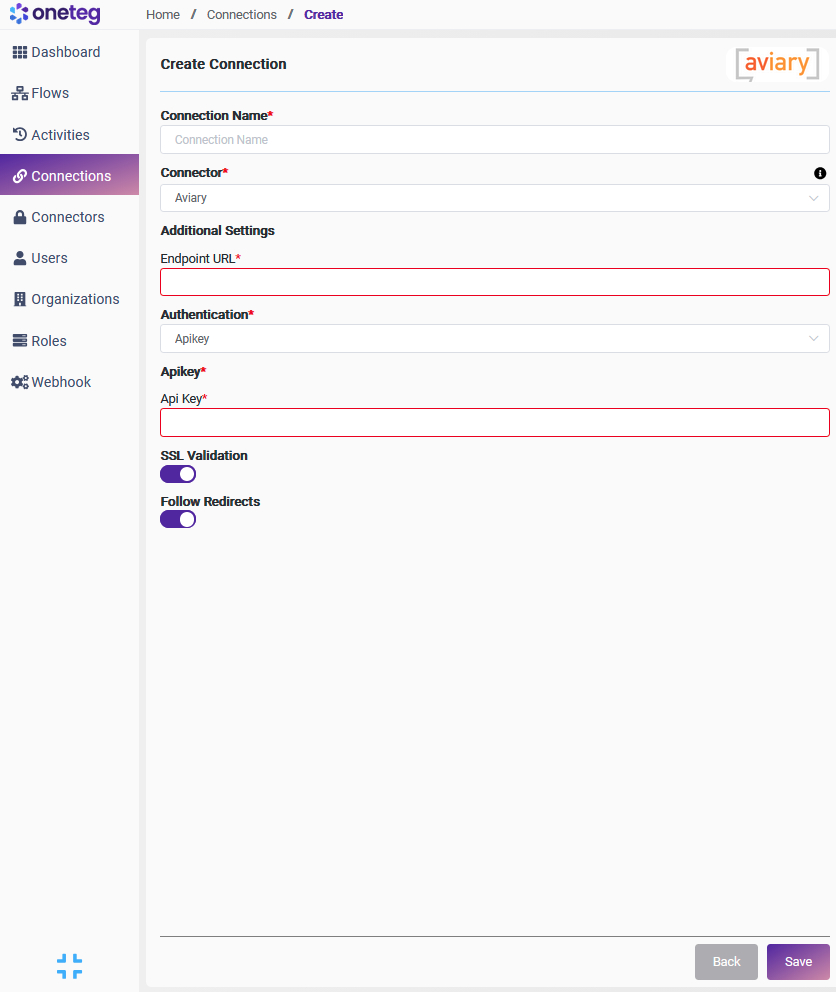The height and width of the screenshot is (992, 836).
Task: Click the Connector info icon
Action: [x=820, y=173]
